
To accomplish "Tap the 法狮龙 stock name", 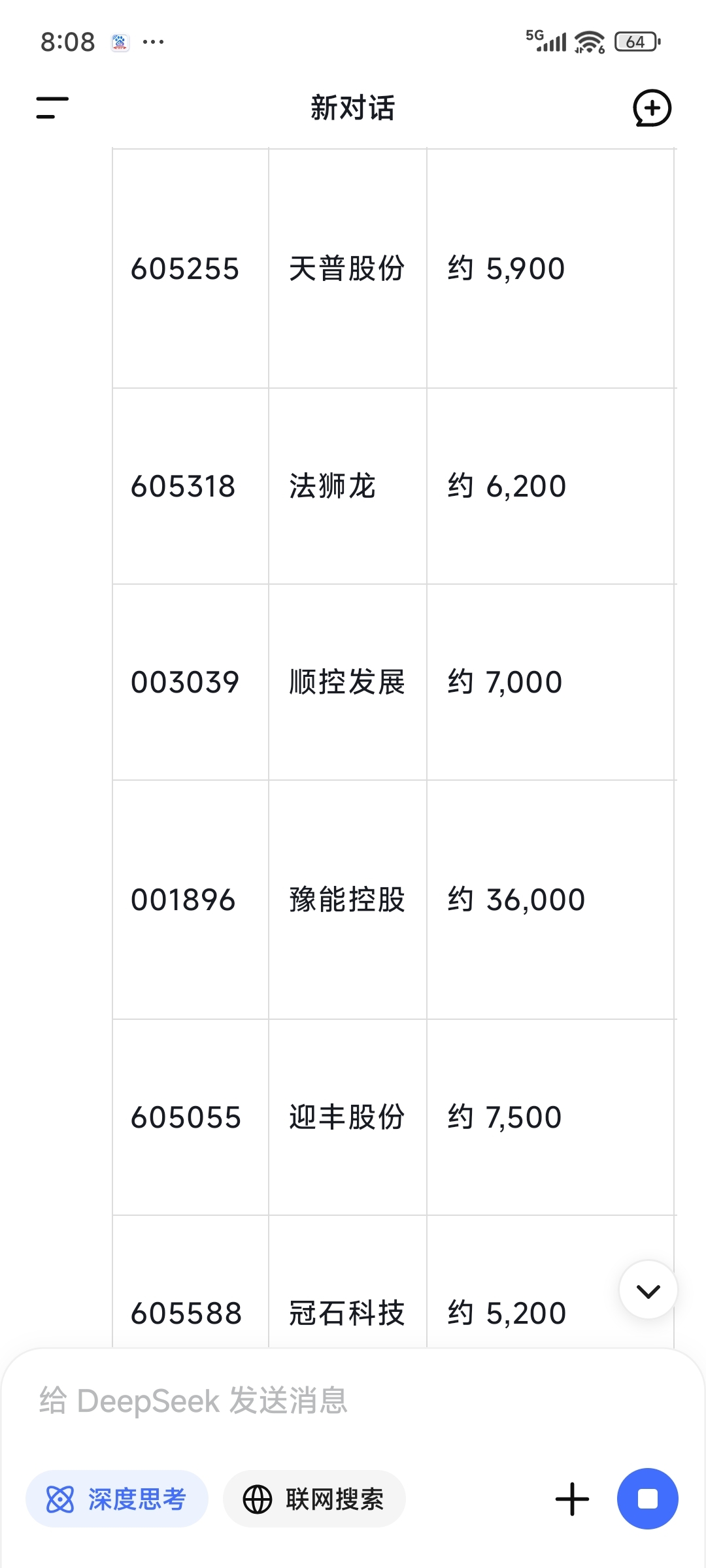I will click(x=332, y=486).
